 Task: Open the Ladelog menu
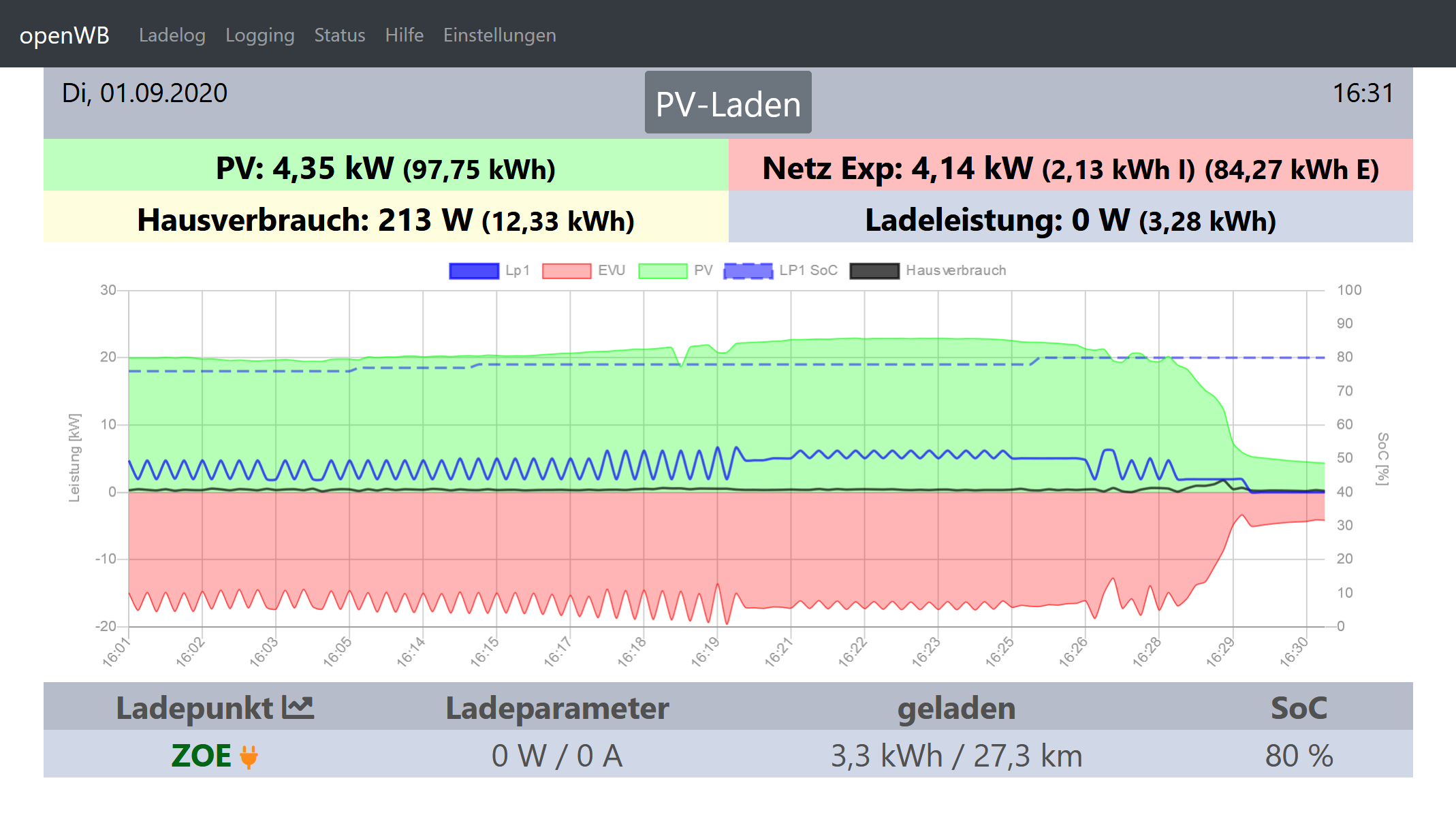point(172,35)
